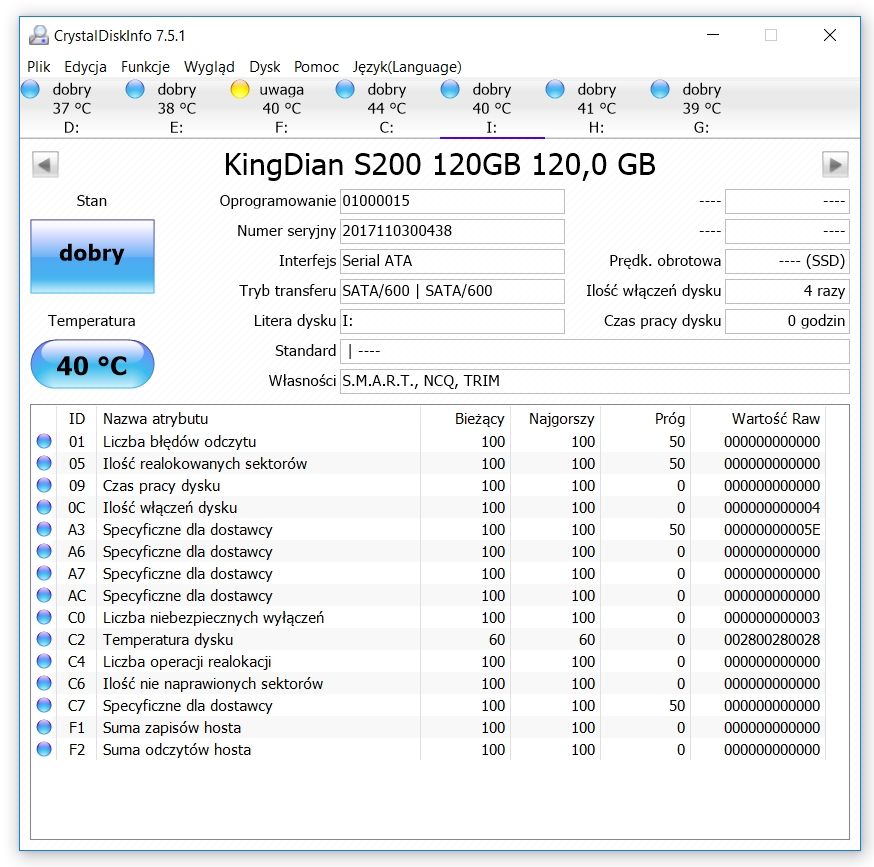Go to previous disk with left arrow

click(45, 164)
